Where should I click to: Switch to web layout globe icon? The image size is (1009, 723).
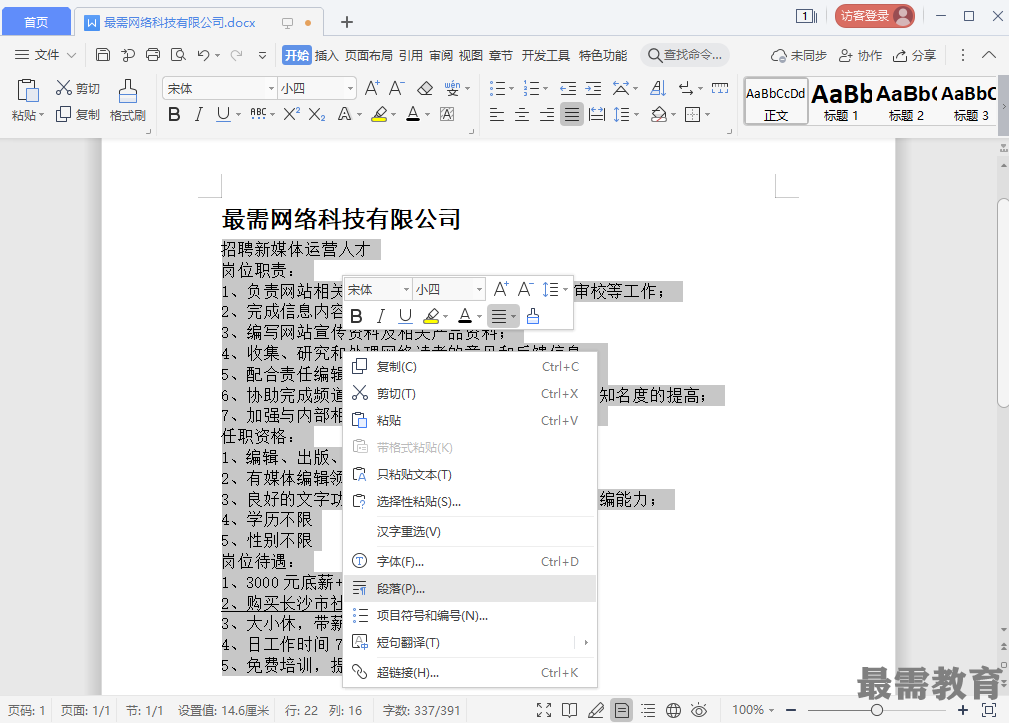673,710
